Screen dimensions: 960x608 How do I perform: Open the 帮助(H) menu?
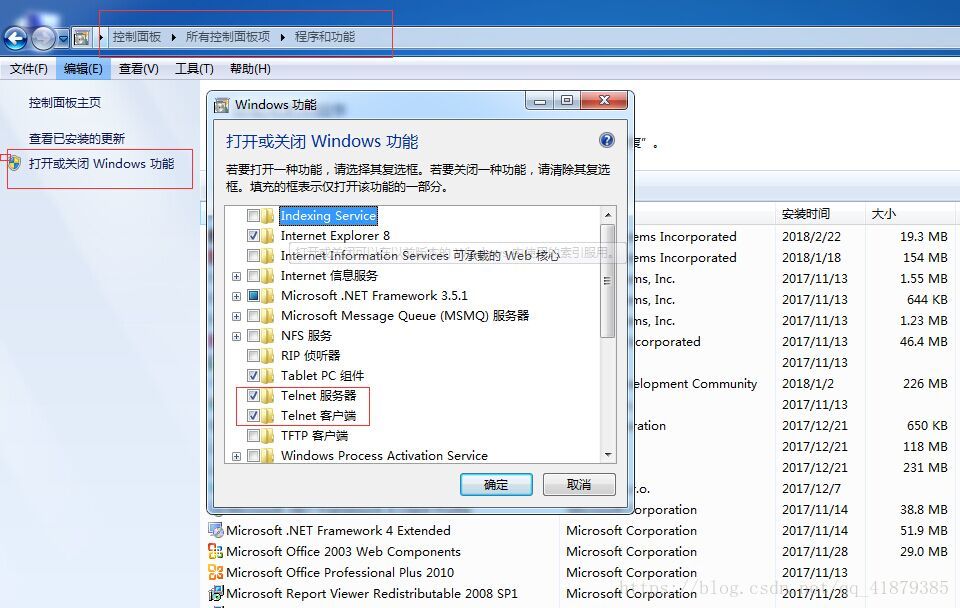(250, 69)
